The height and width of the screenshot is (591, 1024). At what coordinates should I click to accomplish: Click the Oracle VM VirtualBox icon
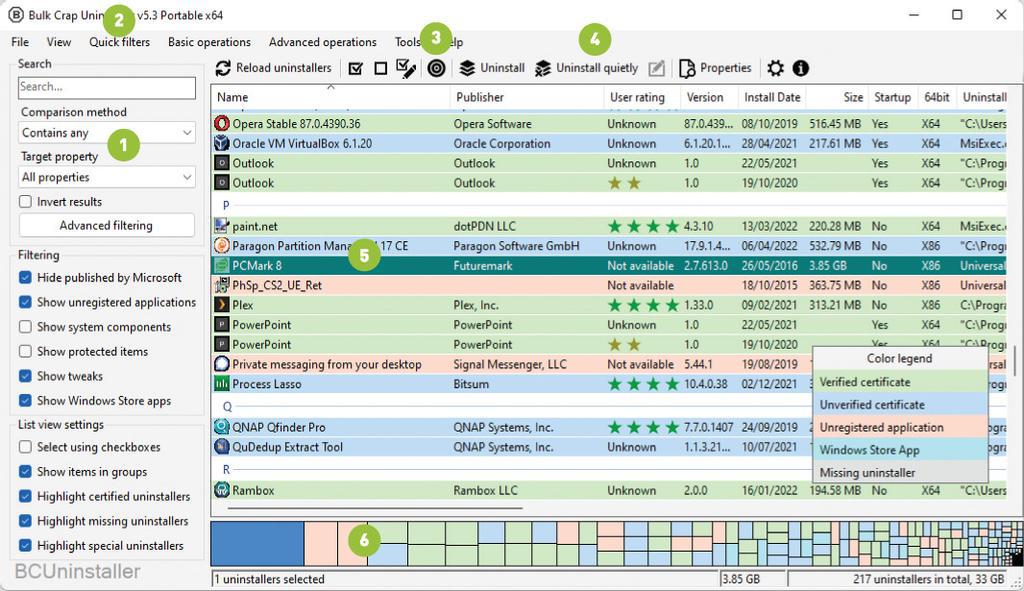[222, 143]
